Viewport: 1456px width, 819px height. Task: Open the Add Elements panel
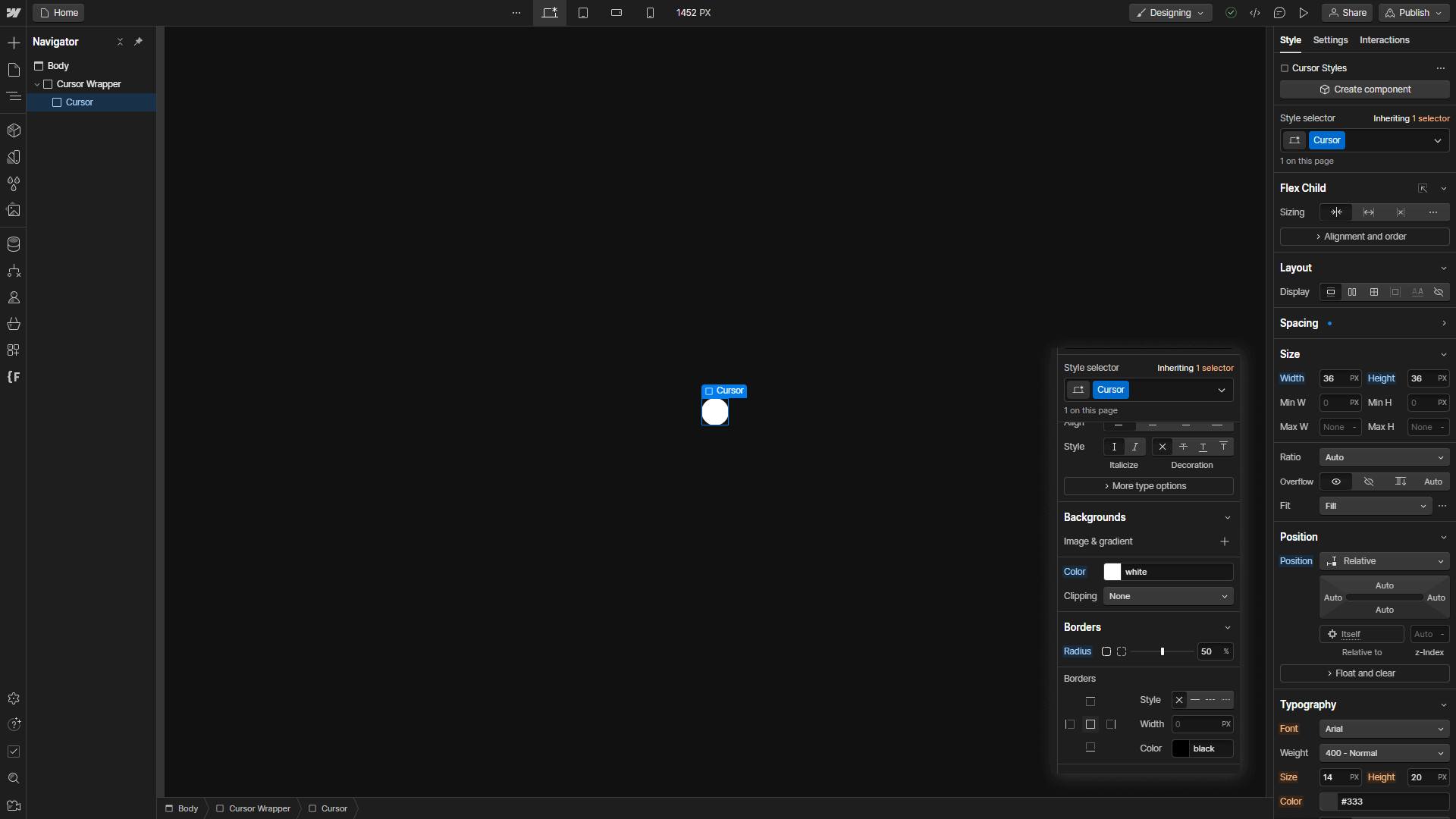(14, 43)
